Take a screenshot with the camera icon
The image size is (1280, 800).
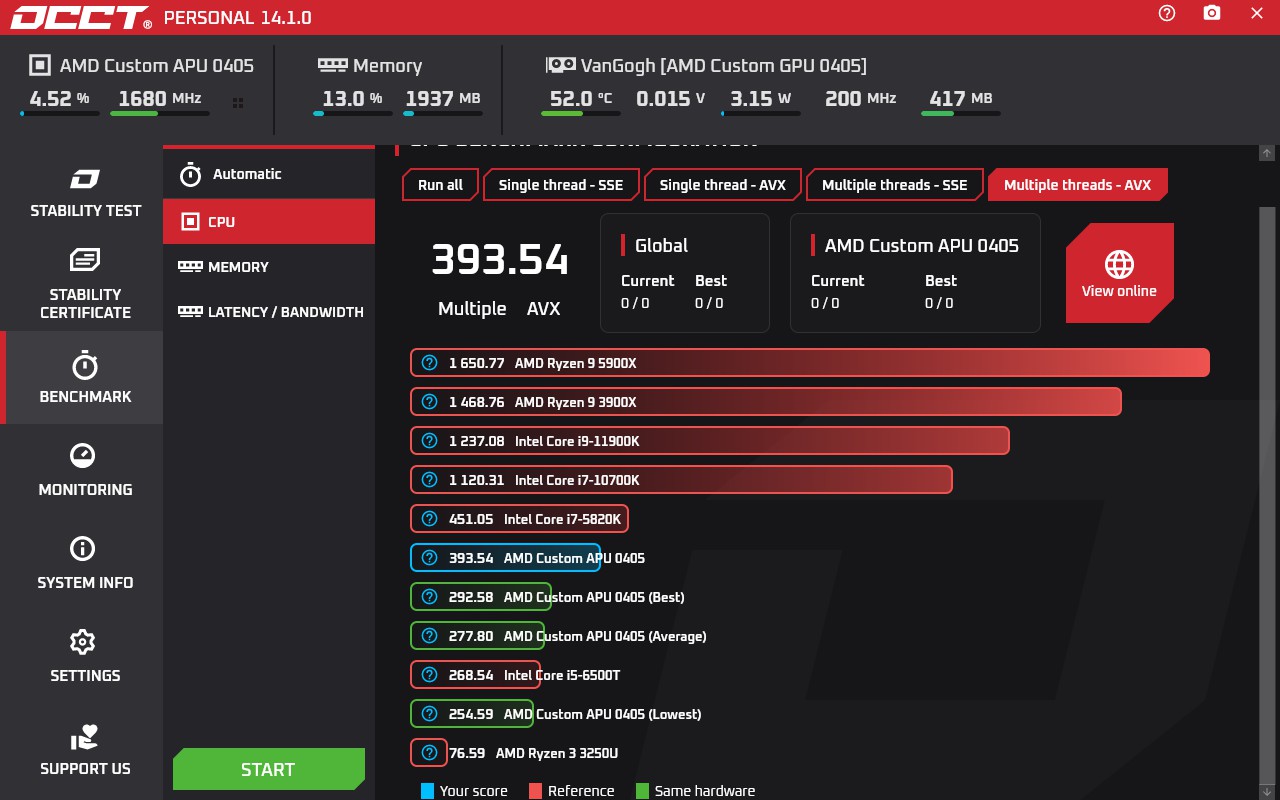pos(1212,13)
